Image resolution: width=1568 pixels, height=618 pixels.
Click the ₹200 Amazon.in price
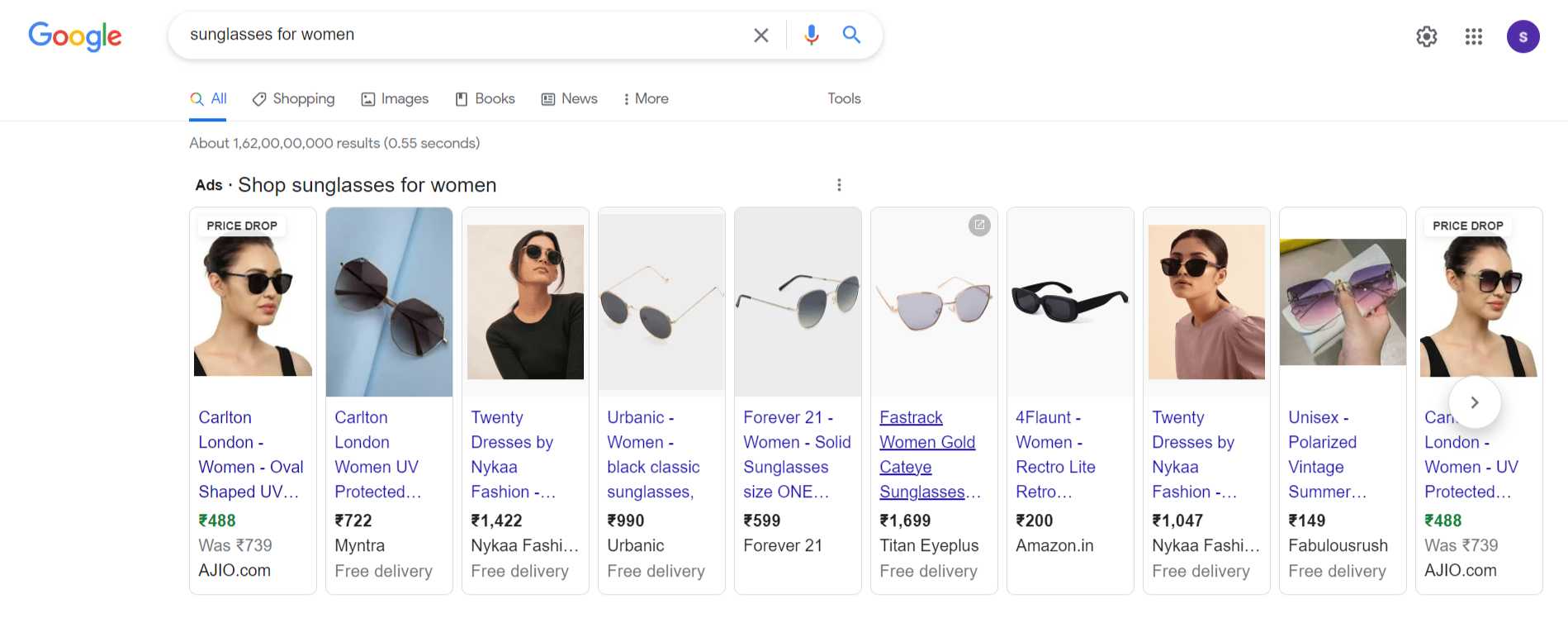1035,521
